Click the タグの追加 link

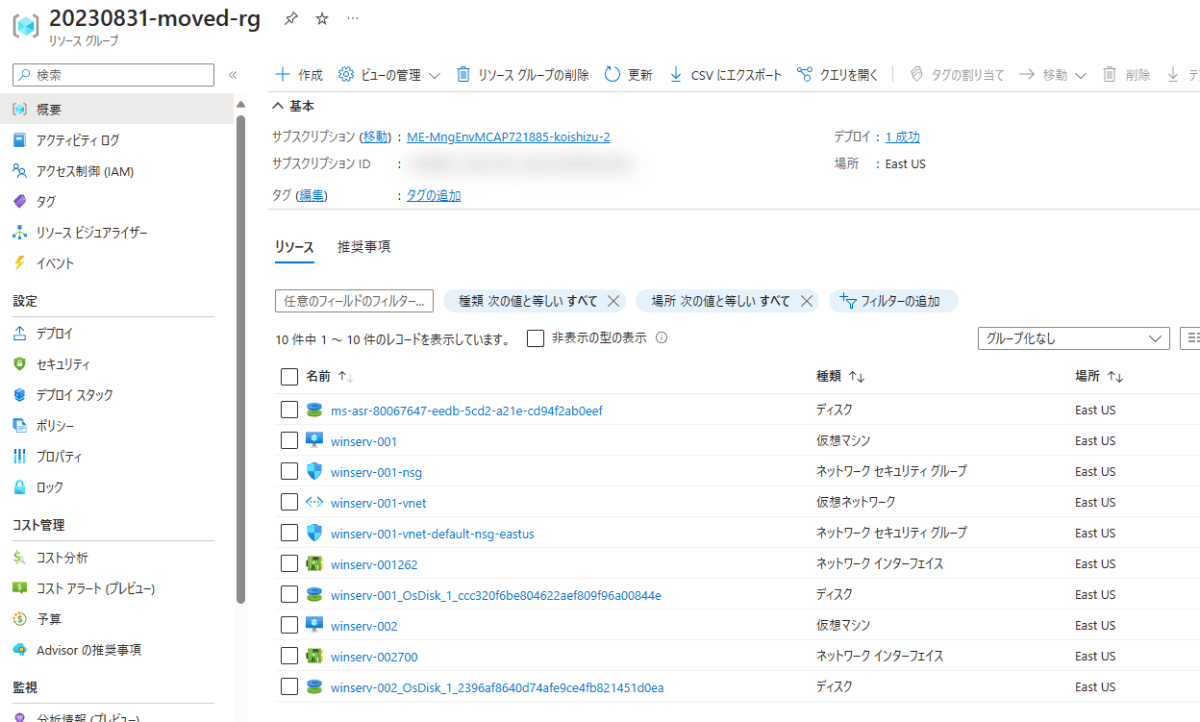[x=434, y=196]
